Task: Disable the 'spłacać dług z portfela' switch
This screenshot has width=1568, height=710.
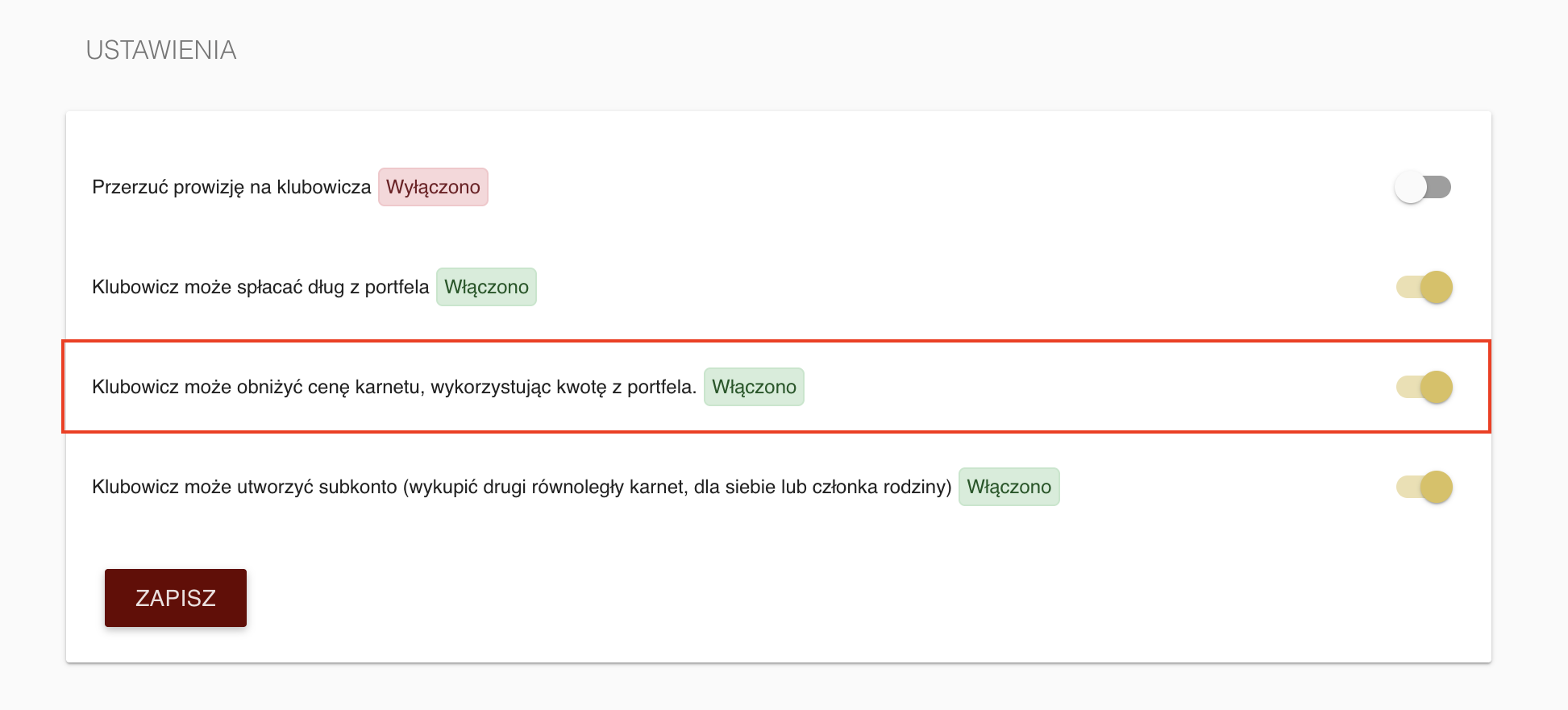Action: (x=1425, y=287)
